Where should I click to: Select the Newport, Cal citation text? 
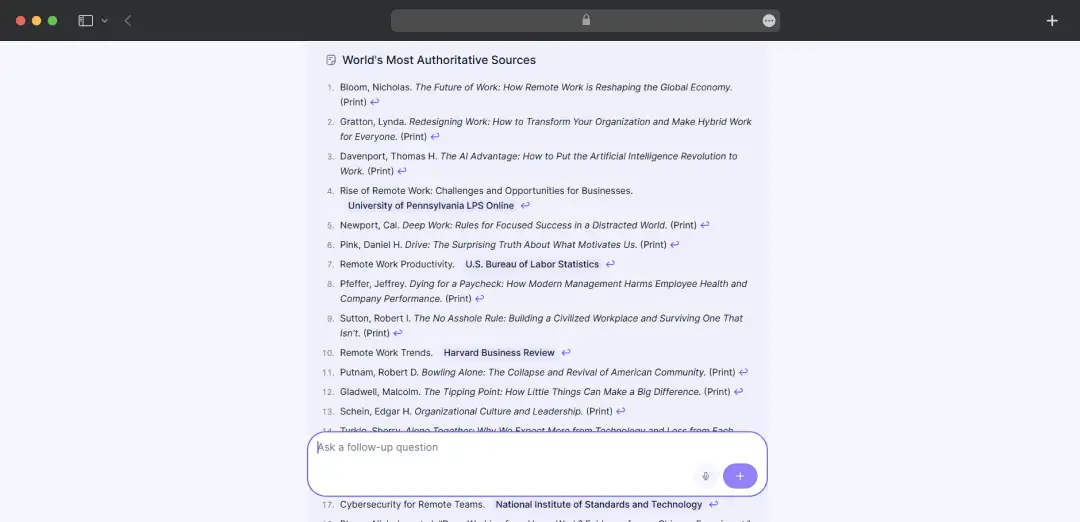pyautogui.click(x=518, y=225)
